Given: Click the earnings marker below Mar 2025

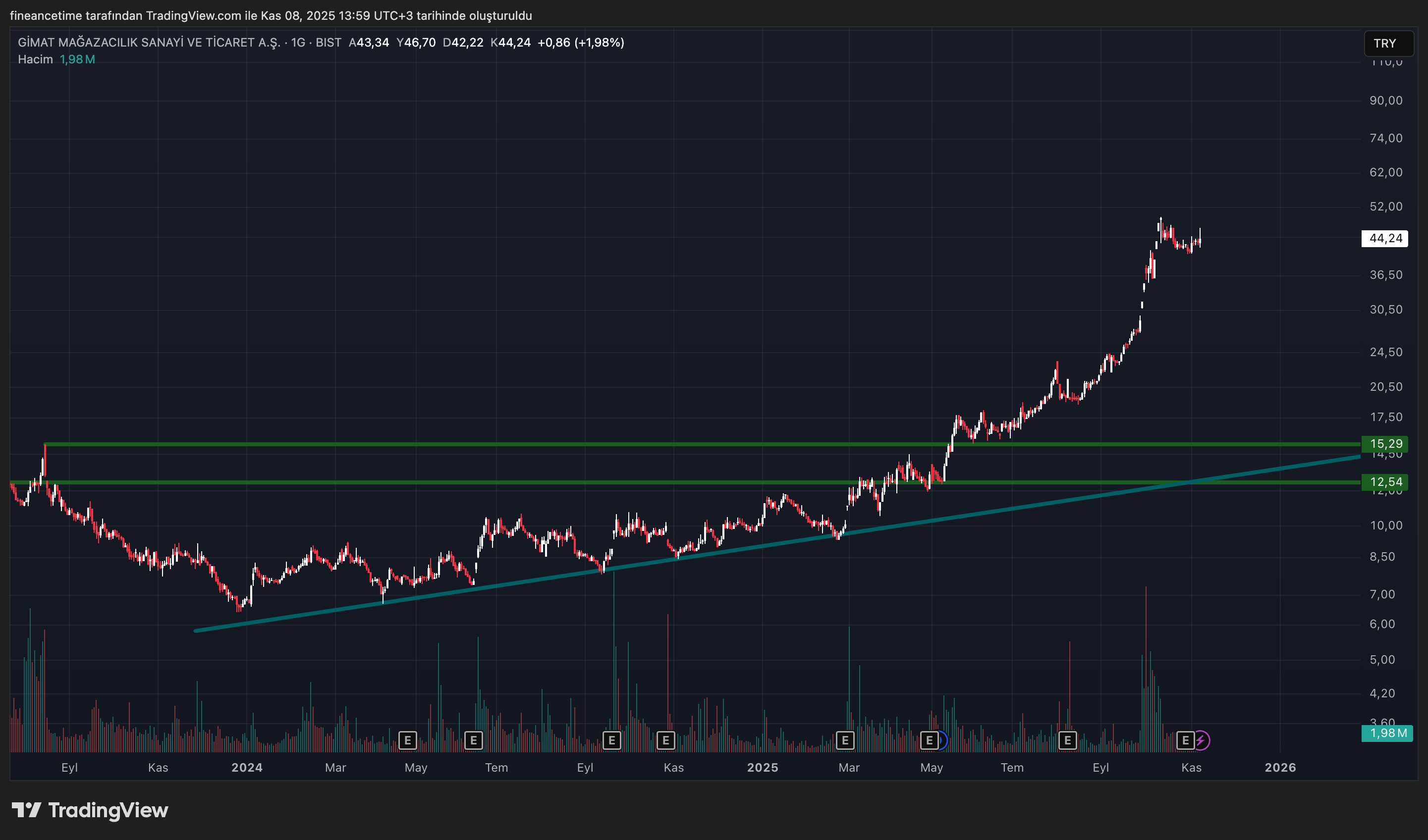Looking at the screenshot, I should pyautogui.click(x=845, y=740).
